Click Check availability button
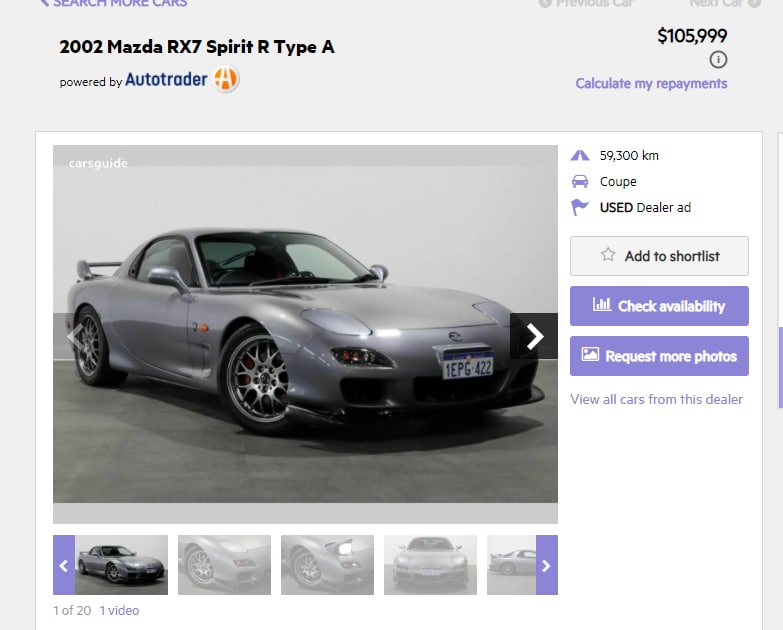The height and width of the screenshot is (630, 783). click(x=659, y=306)
